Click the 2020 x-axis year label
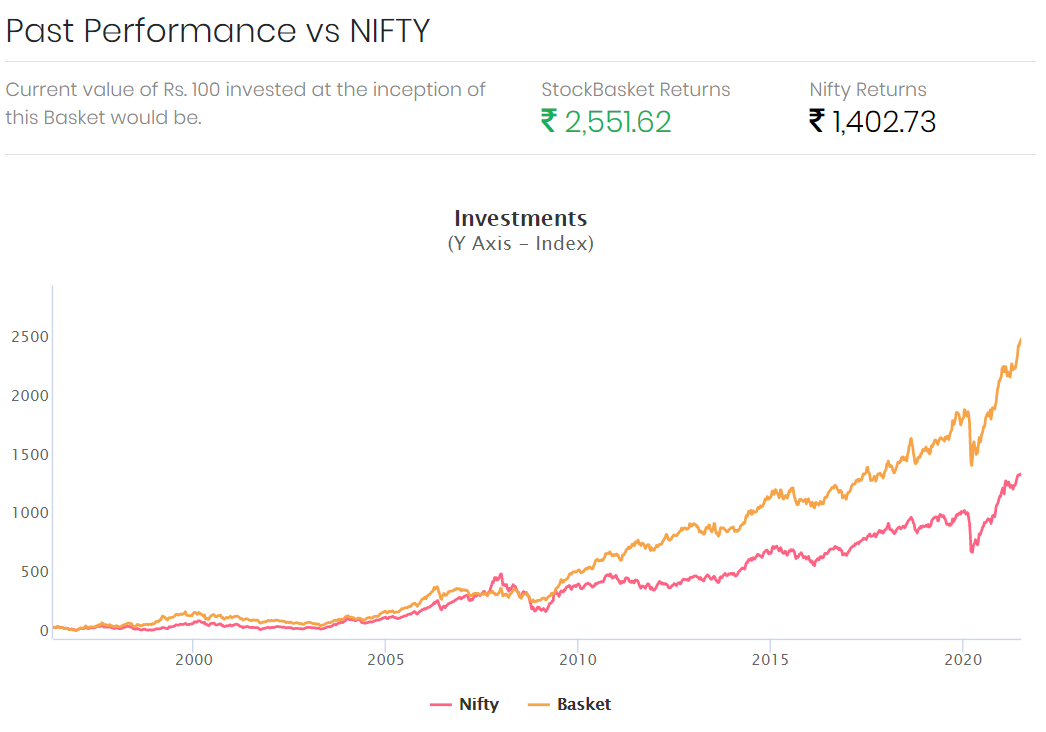Viewport: 1046px width, 732px height. [963, 660]
